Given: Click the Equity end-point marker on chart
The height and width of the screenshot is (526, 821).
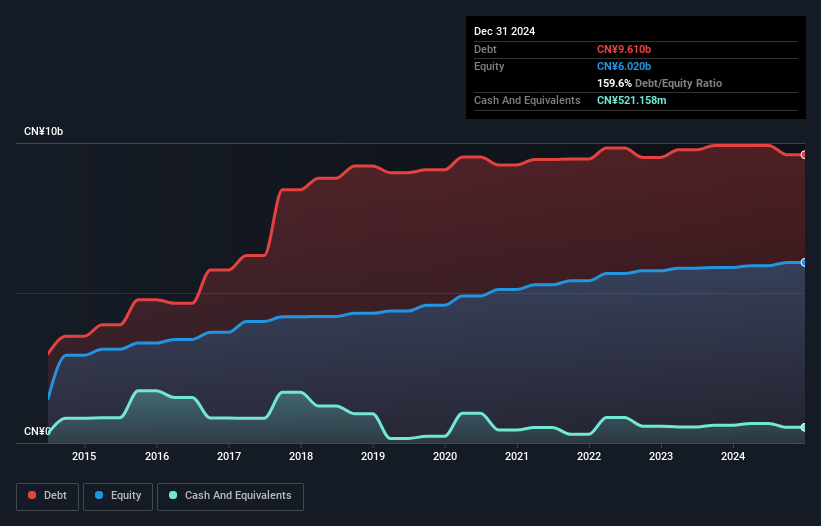Looking at the screenshot, I should point(804,263).
